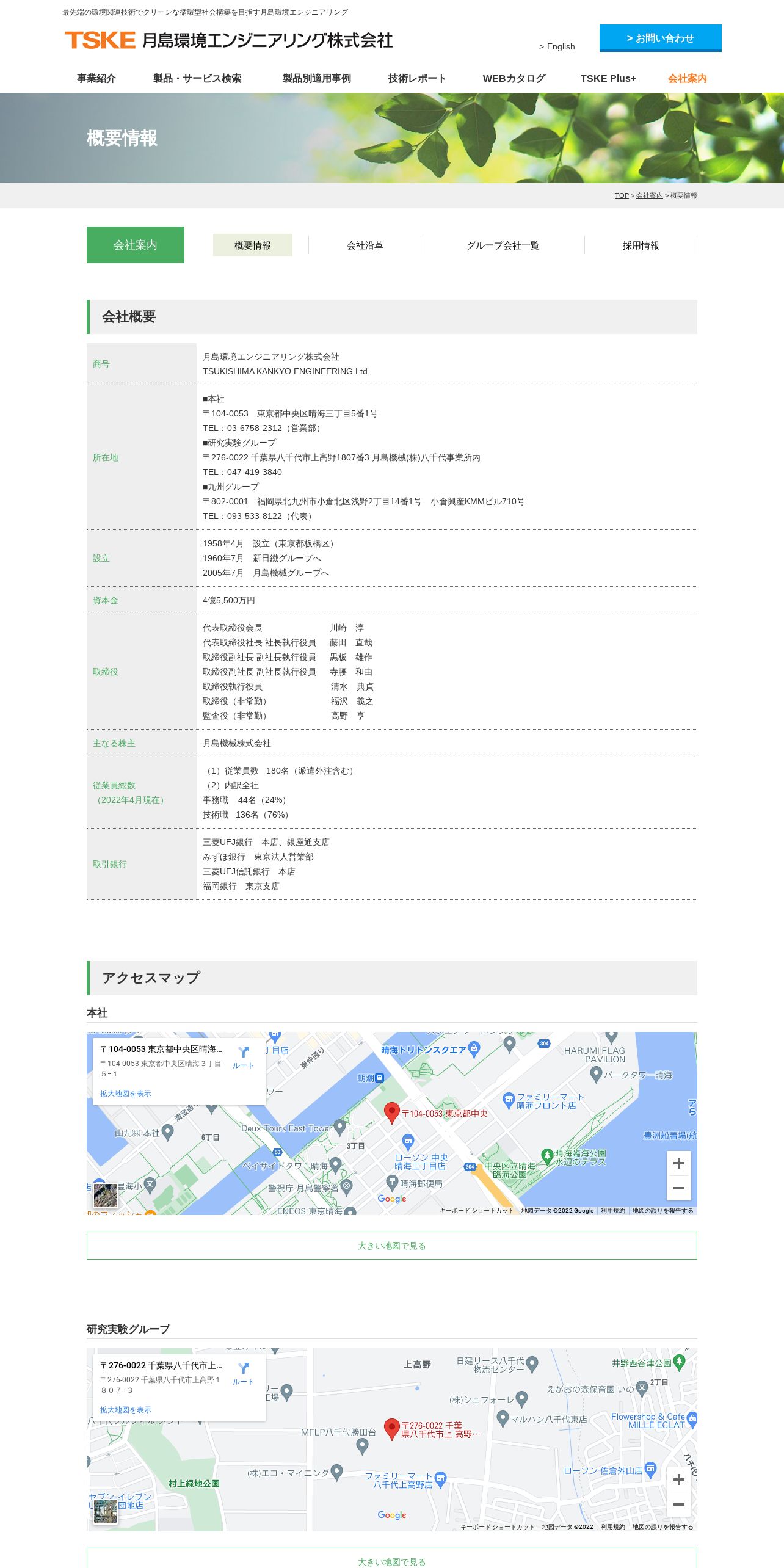This screenshot has height=1568, width=784.
Task: Zoom out on the research group map
Action: tap(678, 1504)
